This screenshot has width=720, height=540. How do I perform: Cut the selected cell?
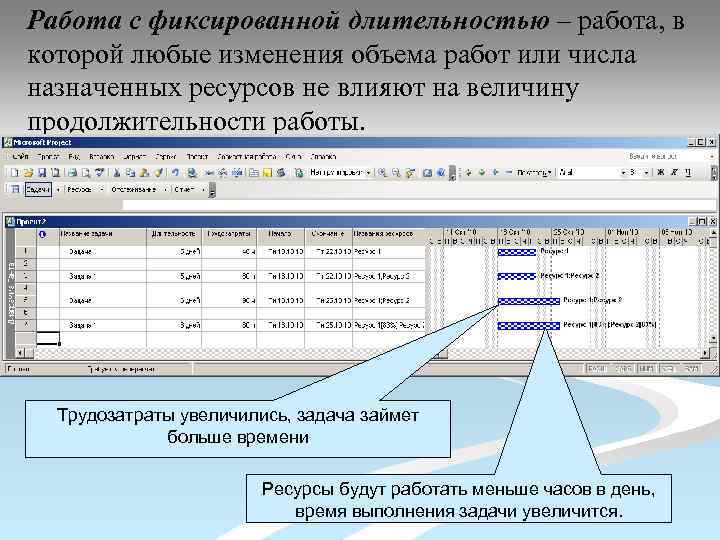click(x=117, y=173)
